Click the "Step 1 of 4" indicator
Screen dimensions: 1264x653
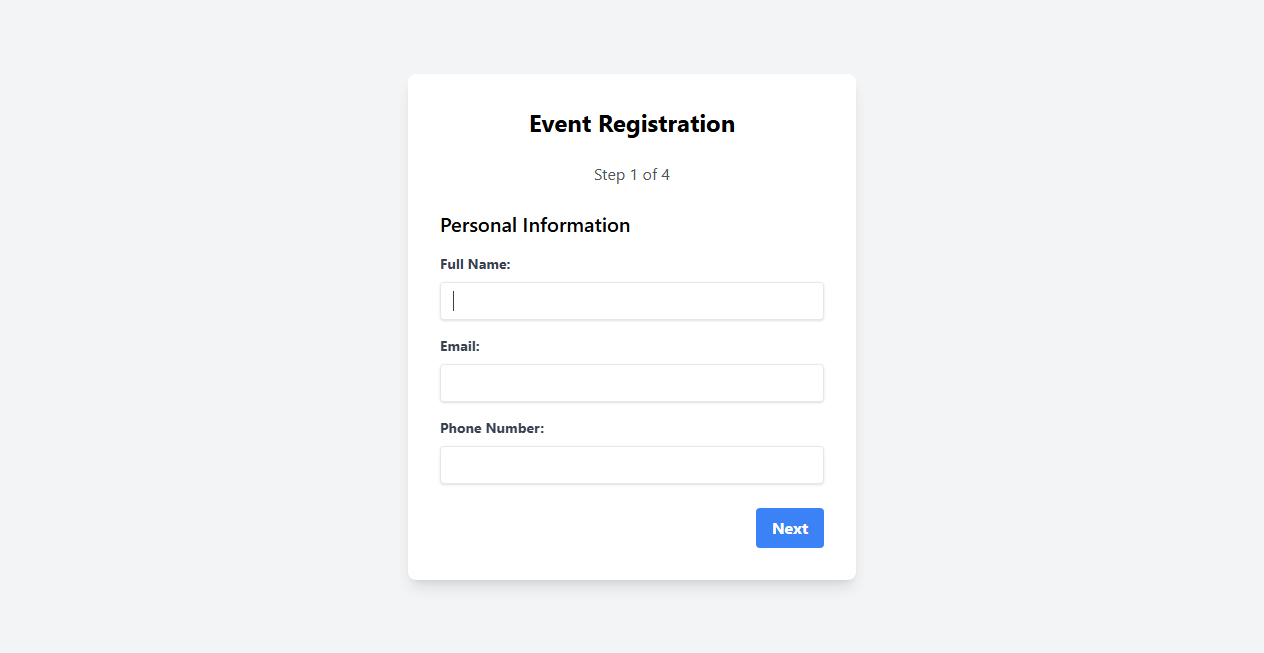pyautogui.click(x=632, y=175)
